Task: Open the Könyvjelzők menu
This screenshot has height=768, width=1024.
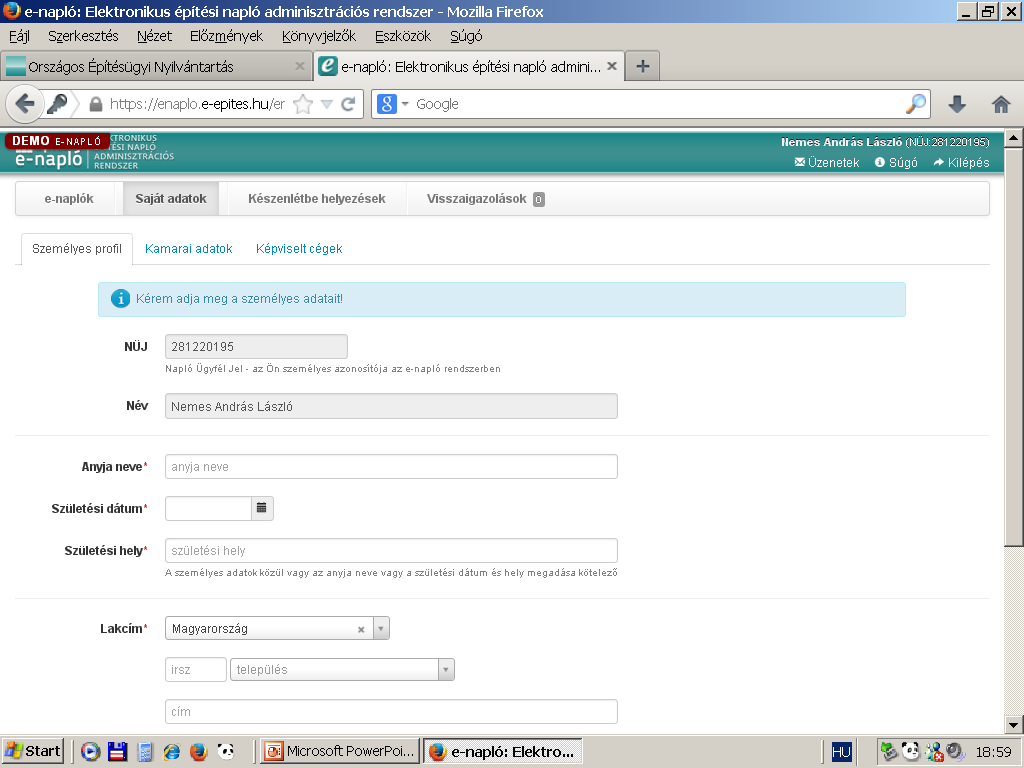Action: point(319,36)
